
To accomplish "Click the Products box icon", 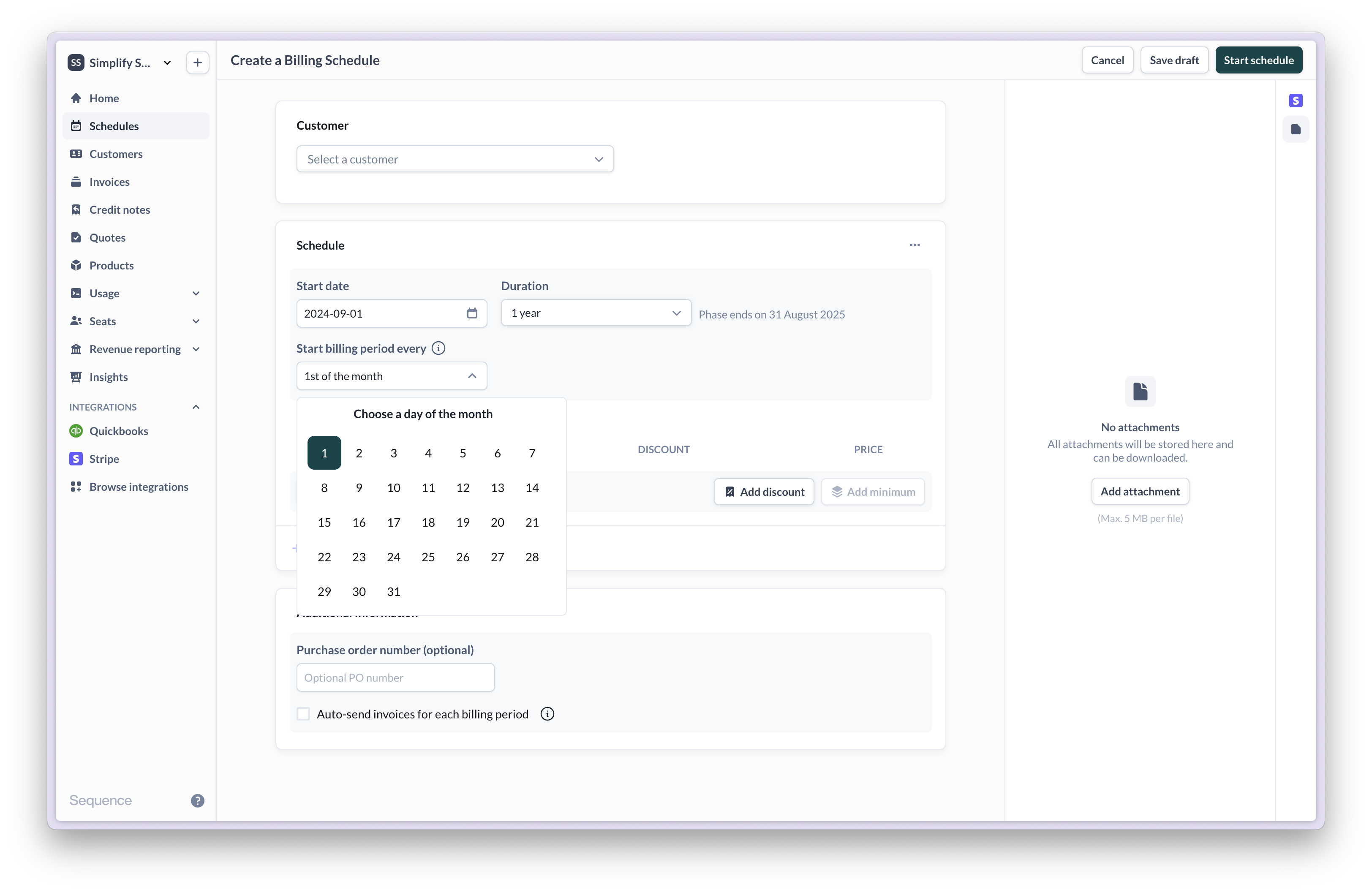I will tap(76, 265).
